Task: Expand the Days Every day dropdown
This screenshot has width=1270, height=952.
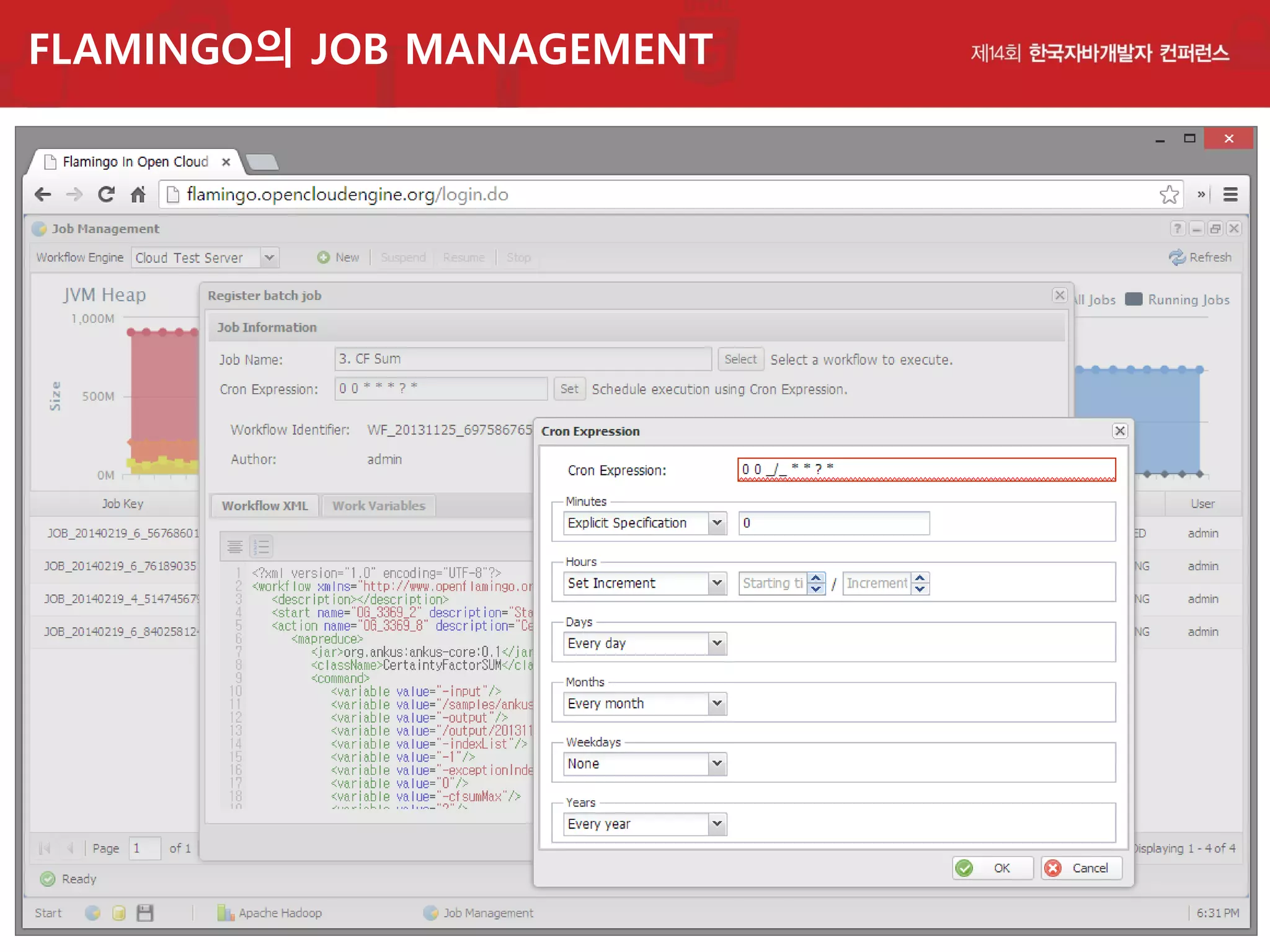Action: (x=717, y=643)
